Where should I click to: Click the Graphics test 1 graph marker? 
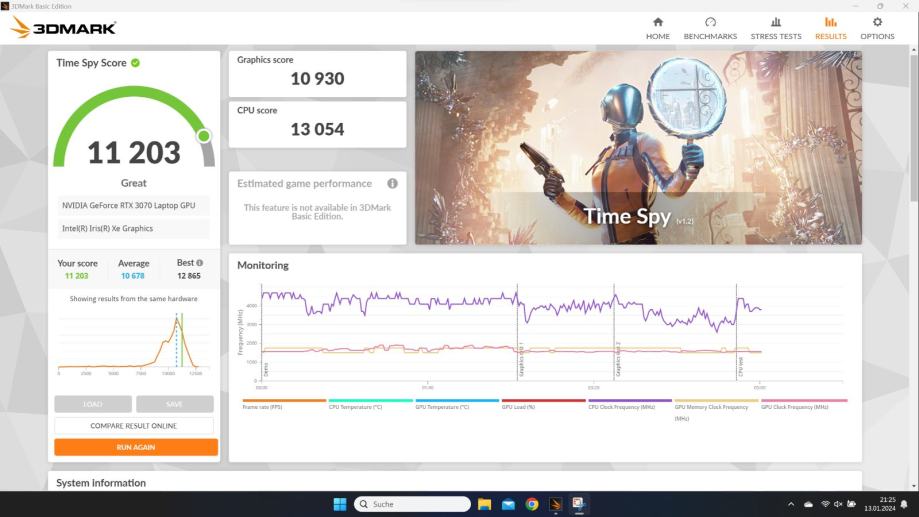[520, 359]
